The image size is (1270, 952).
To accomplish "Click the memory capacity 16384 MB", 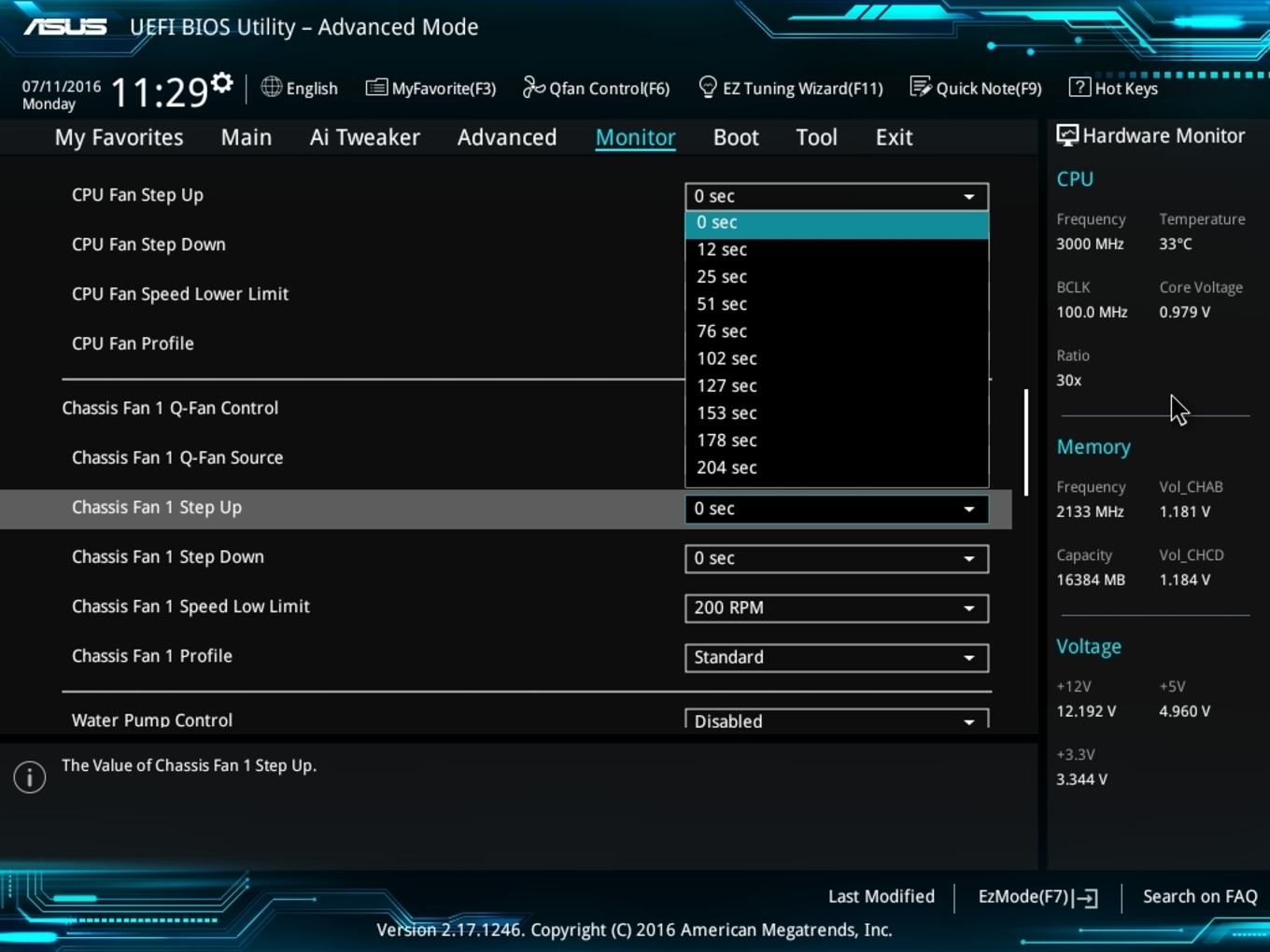I will [x=1091, y=580].
